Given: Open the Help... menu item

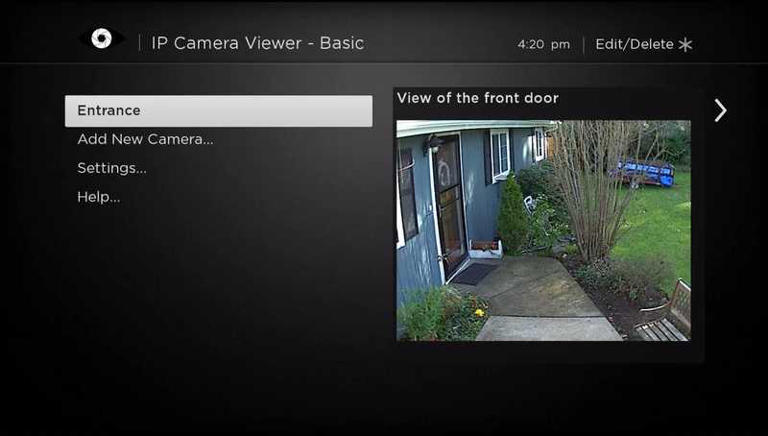Looking at the screenshot, I should click(x=98, y=197).
